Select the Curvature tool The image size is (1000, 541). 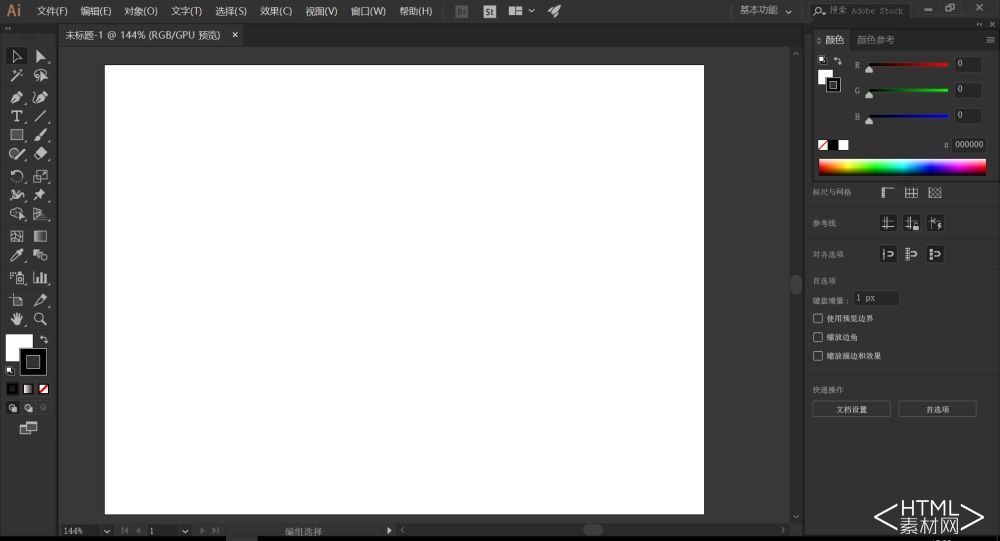point(40,98)
